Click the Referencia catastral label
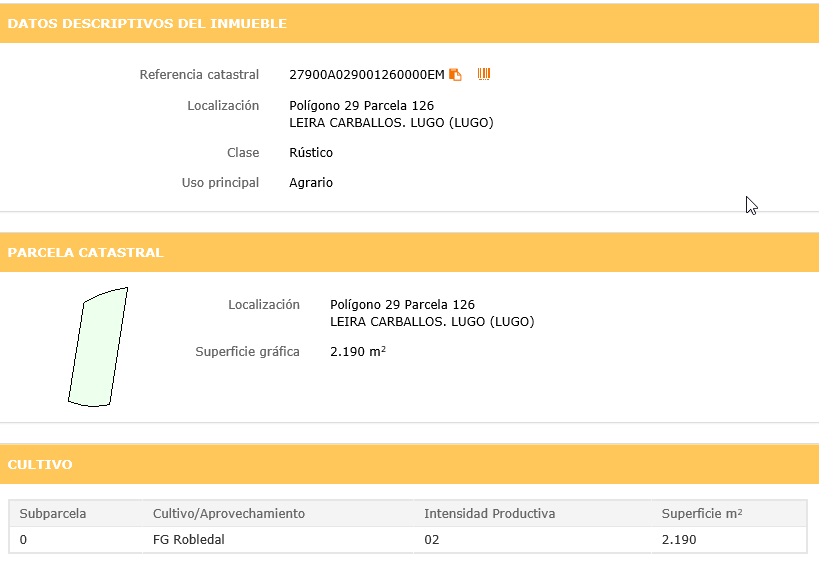838x577 pixels. click(199, 75)
